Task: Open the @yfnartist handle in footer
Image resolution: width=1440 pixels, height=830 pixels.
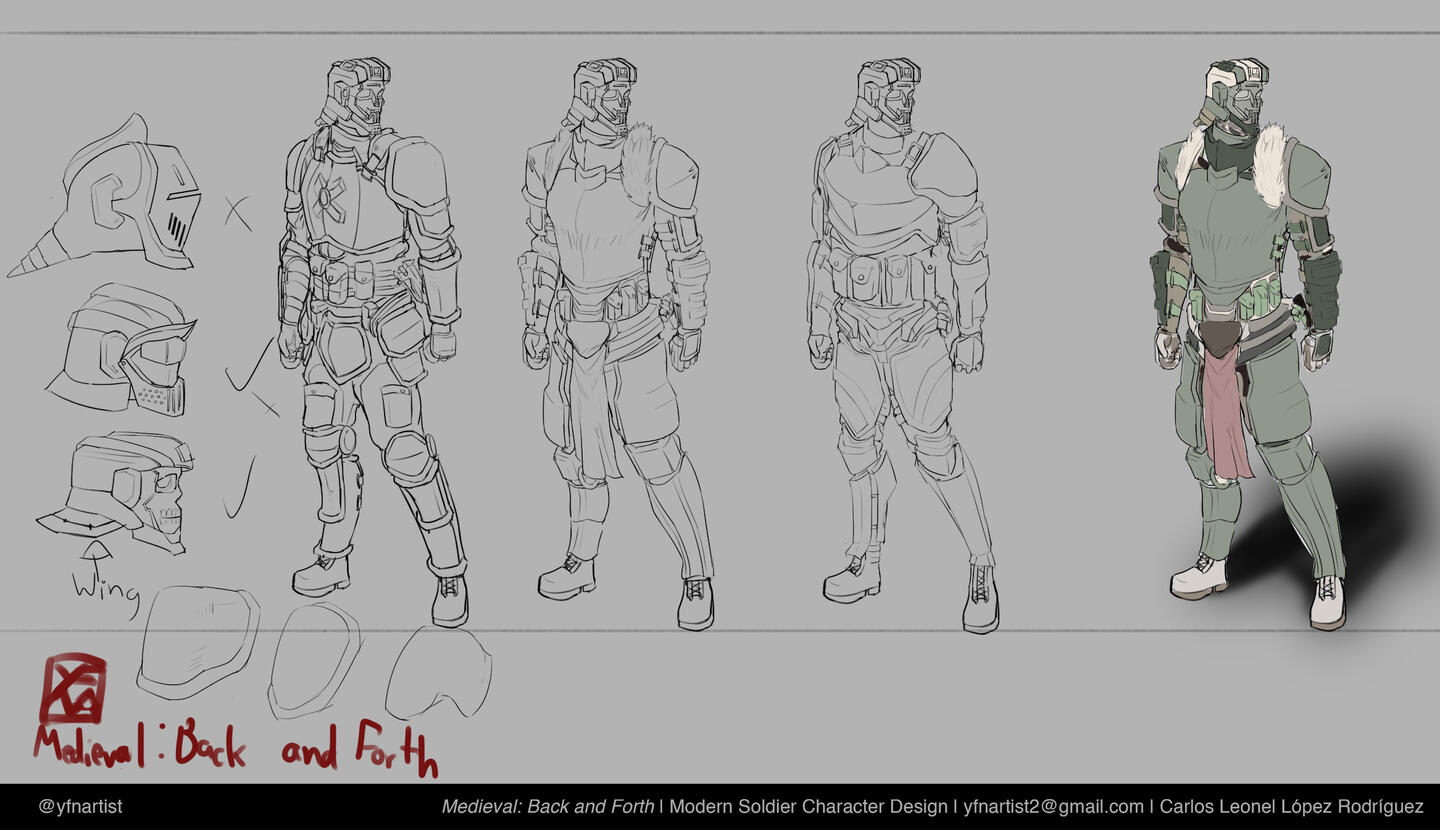Action: (x=80, y=806)
